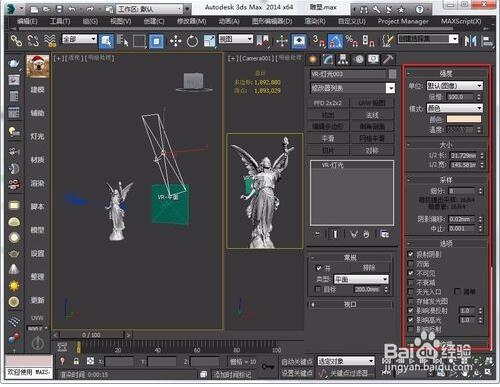Click the Unlink Selection tool
This screenshot has width=500, height=387.
click(x=33, y=41)
